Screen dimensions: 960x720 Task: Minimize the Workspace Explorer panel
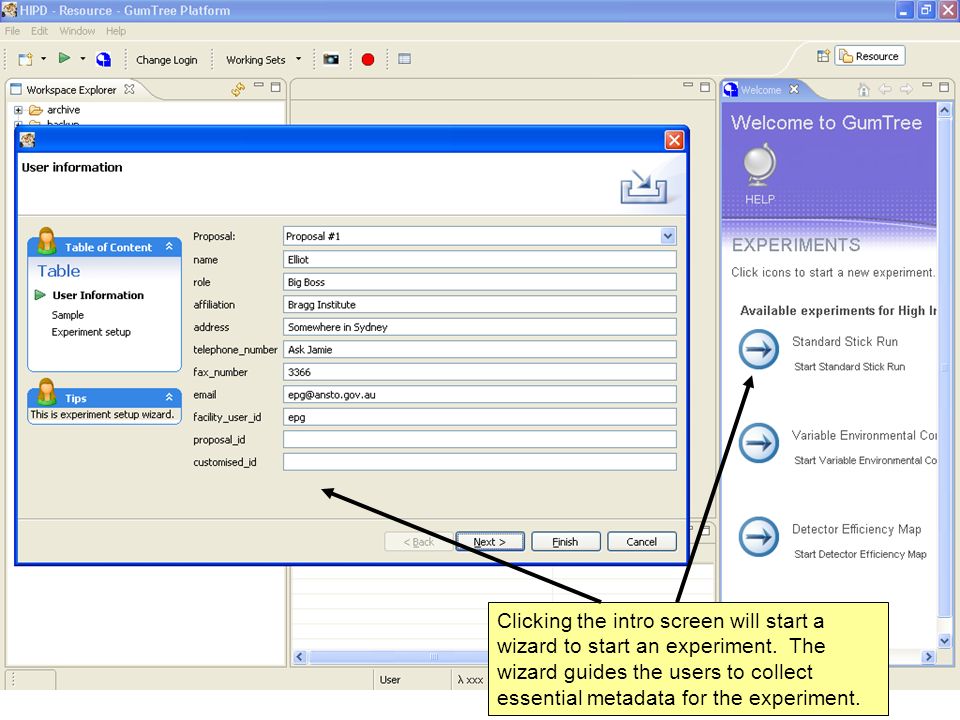point(259,86)
